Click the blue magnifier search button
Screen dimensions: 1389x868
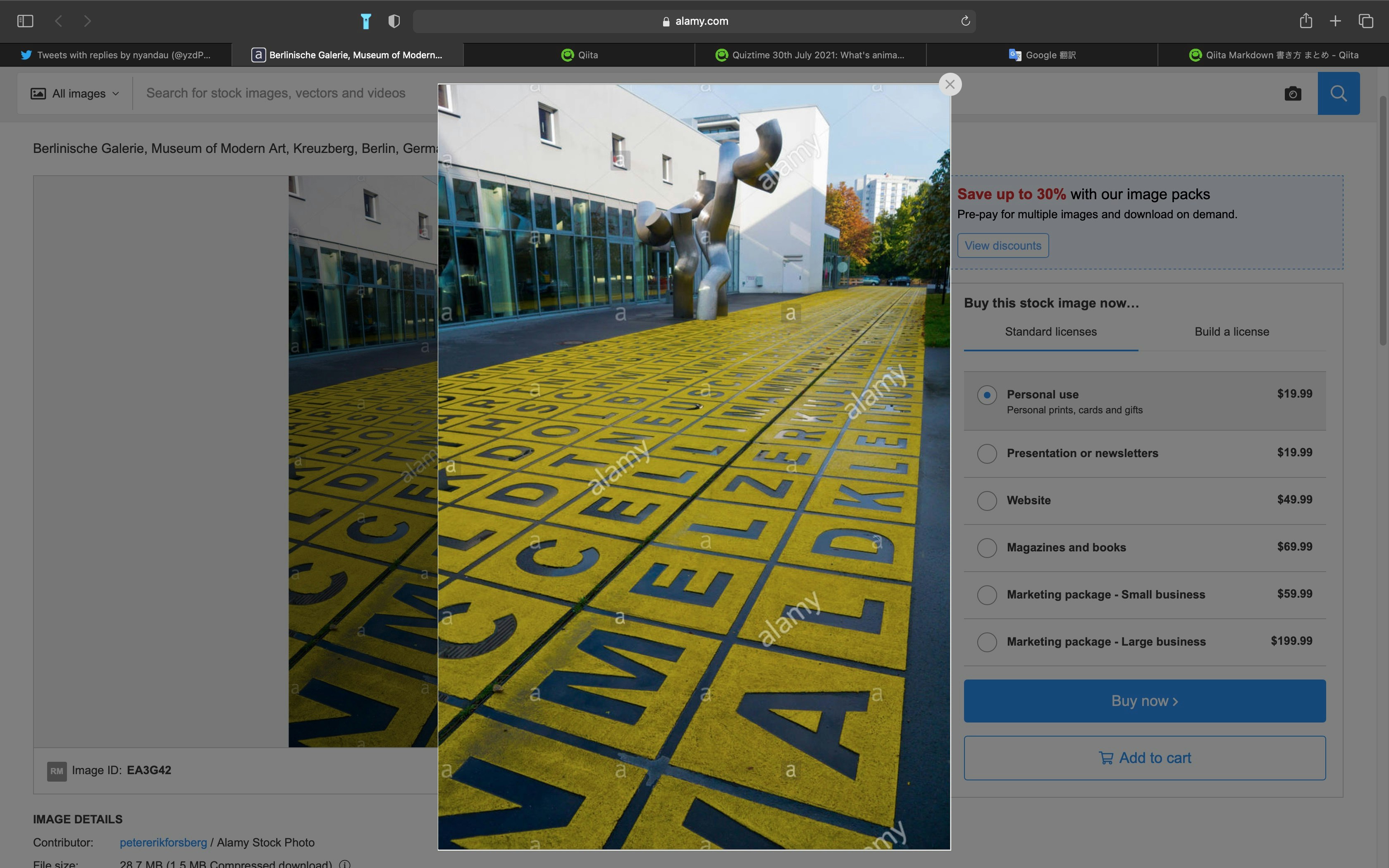[x=1338, y=93]
